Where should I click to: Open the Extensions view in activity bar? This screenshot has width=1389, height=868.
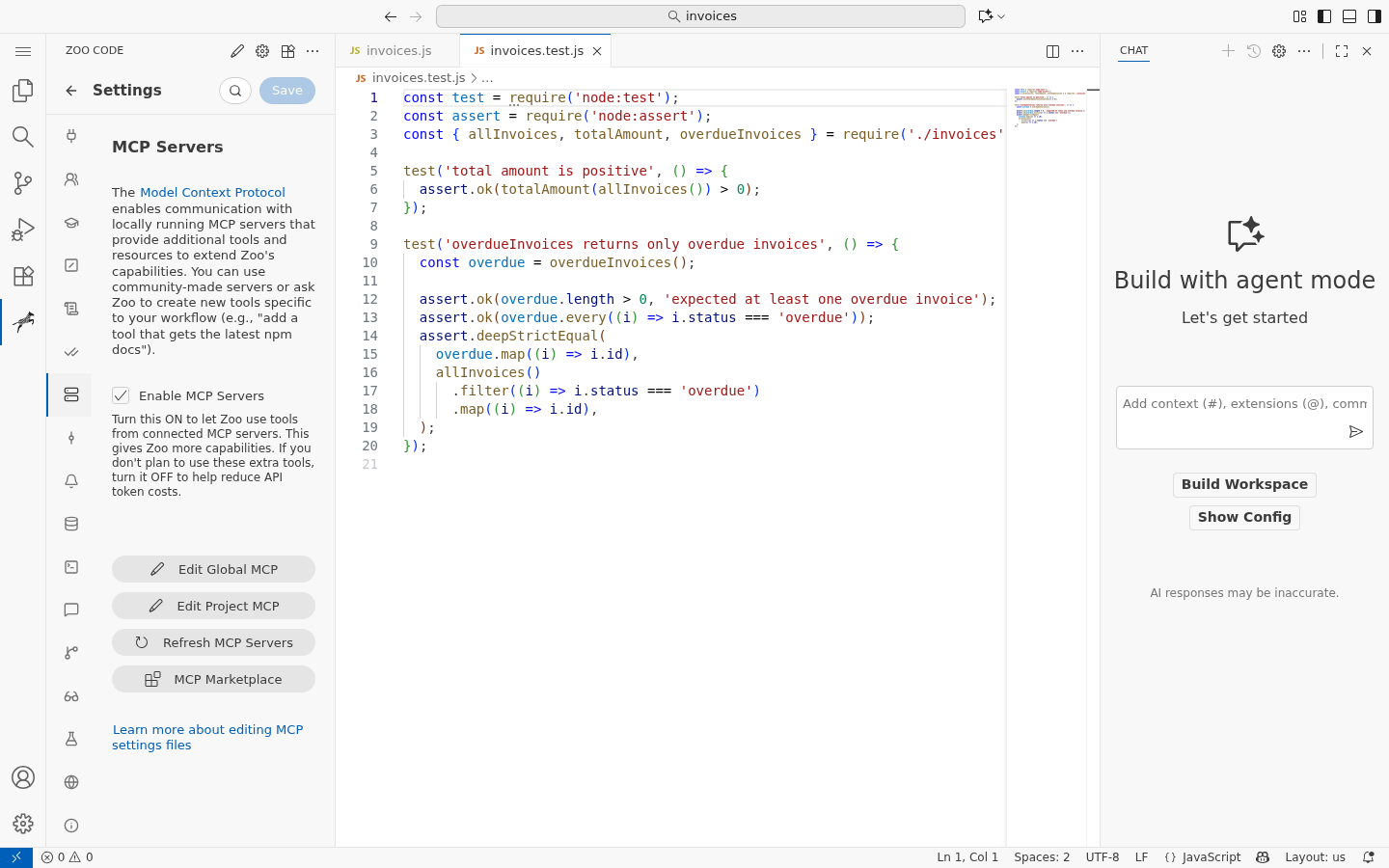click(x=23, y=275)
